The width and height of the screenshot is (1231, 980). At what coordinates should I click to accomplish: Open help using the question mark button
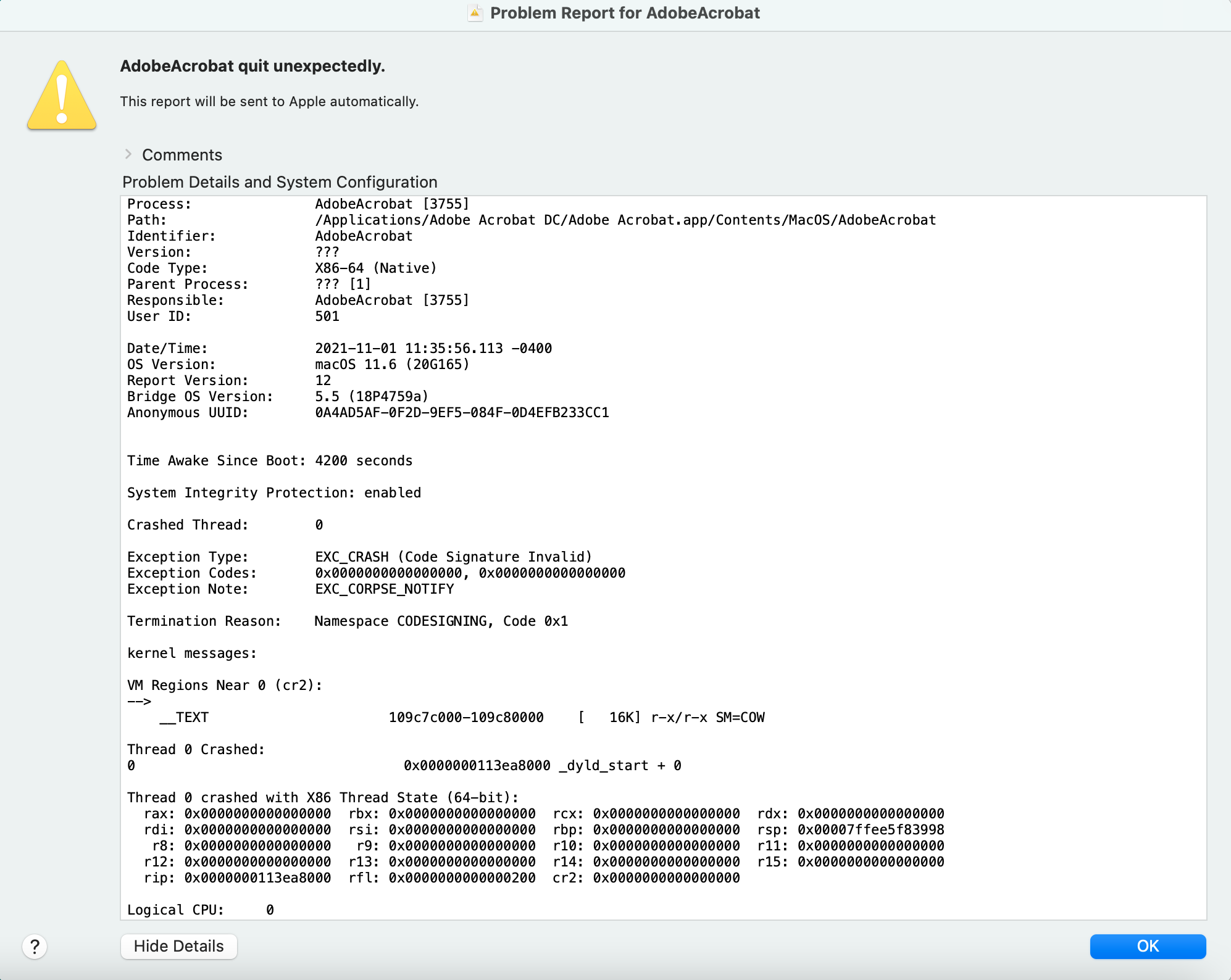click(35, 947)
